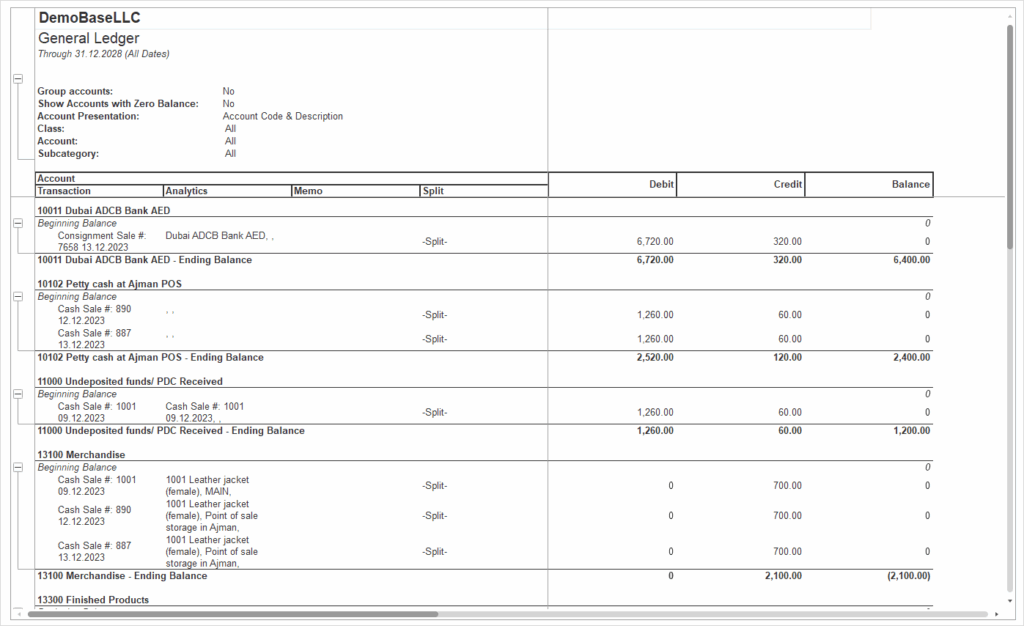The image size is (1024, 626).
Task: Open Cash Sale #1001 under Undeposited funds
Action: point(97,412)
